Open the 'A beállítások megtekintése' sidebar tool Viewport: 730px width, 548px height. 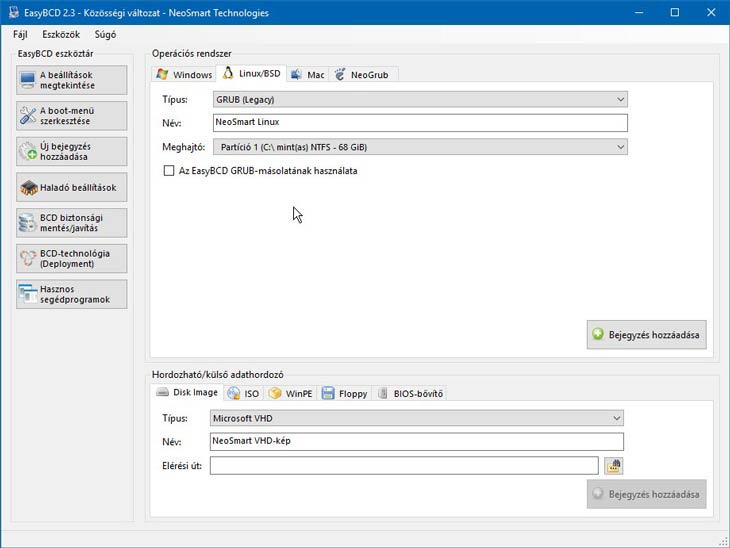pos(72,80)
